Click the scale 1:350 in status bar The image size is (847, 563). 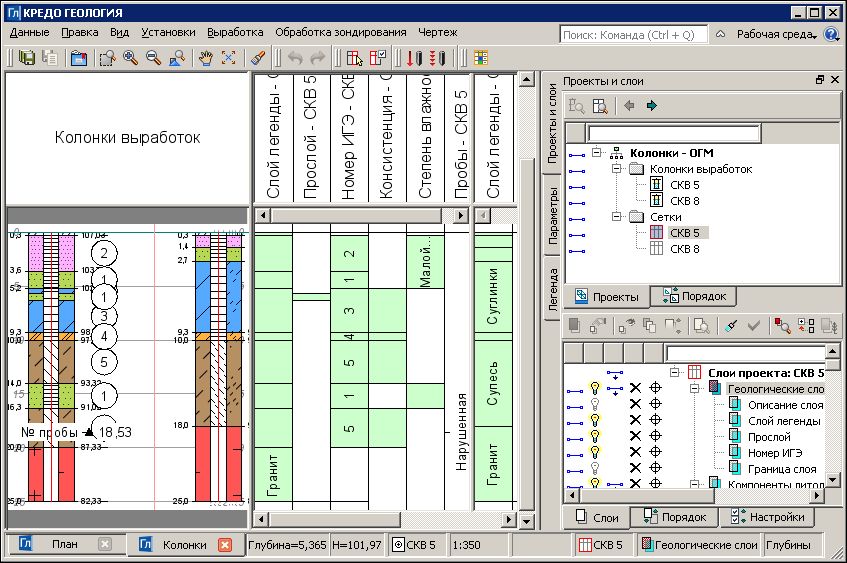(466, 545)
